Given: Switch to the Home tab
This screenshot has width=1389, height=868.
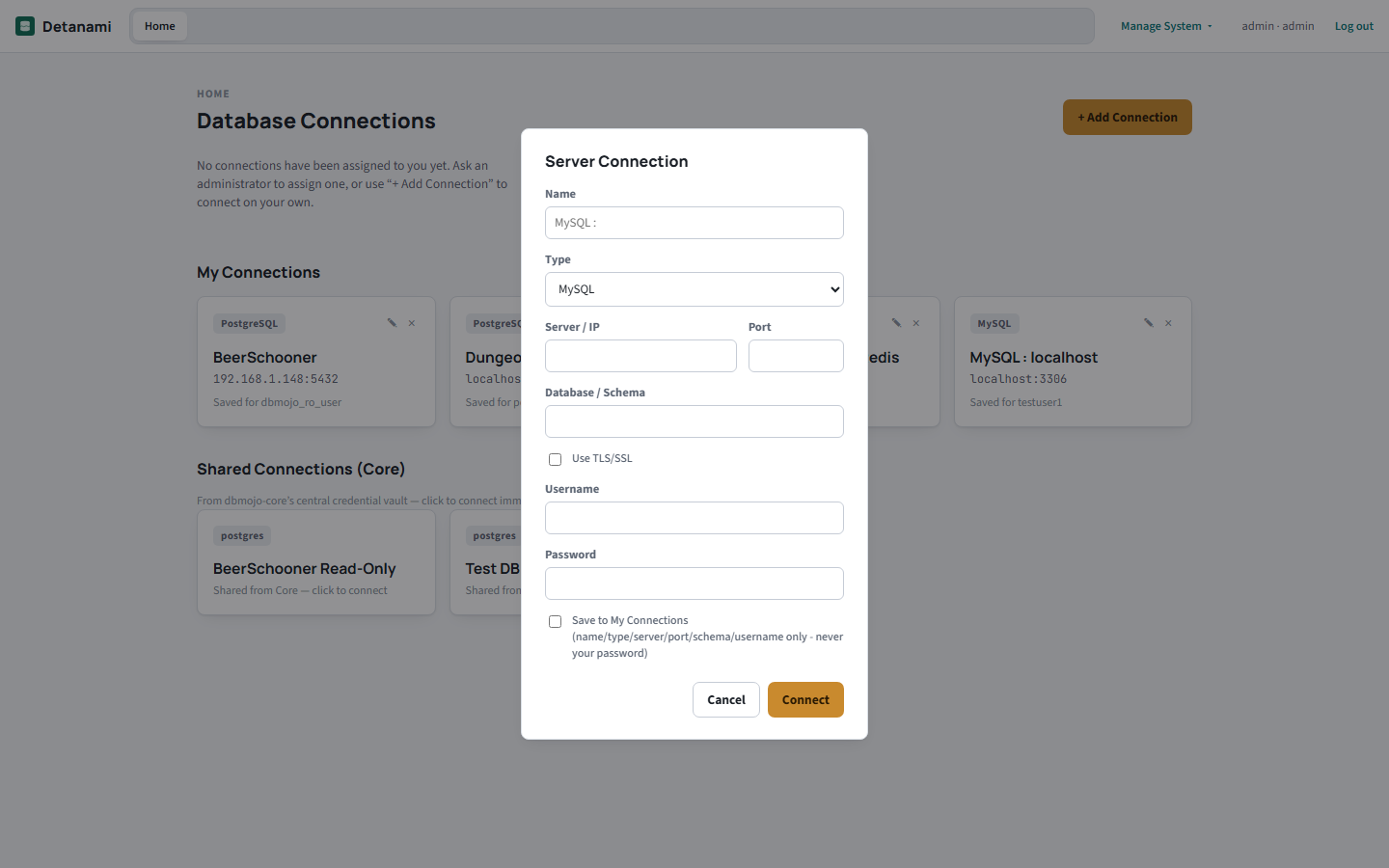Looking at the screenshot, I should [160, 26].
